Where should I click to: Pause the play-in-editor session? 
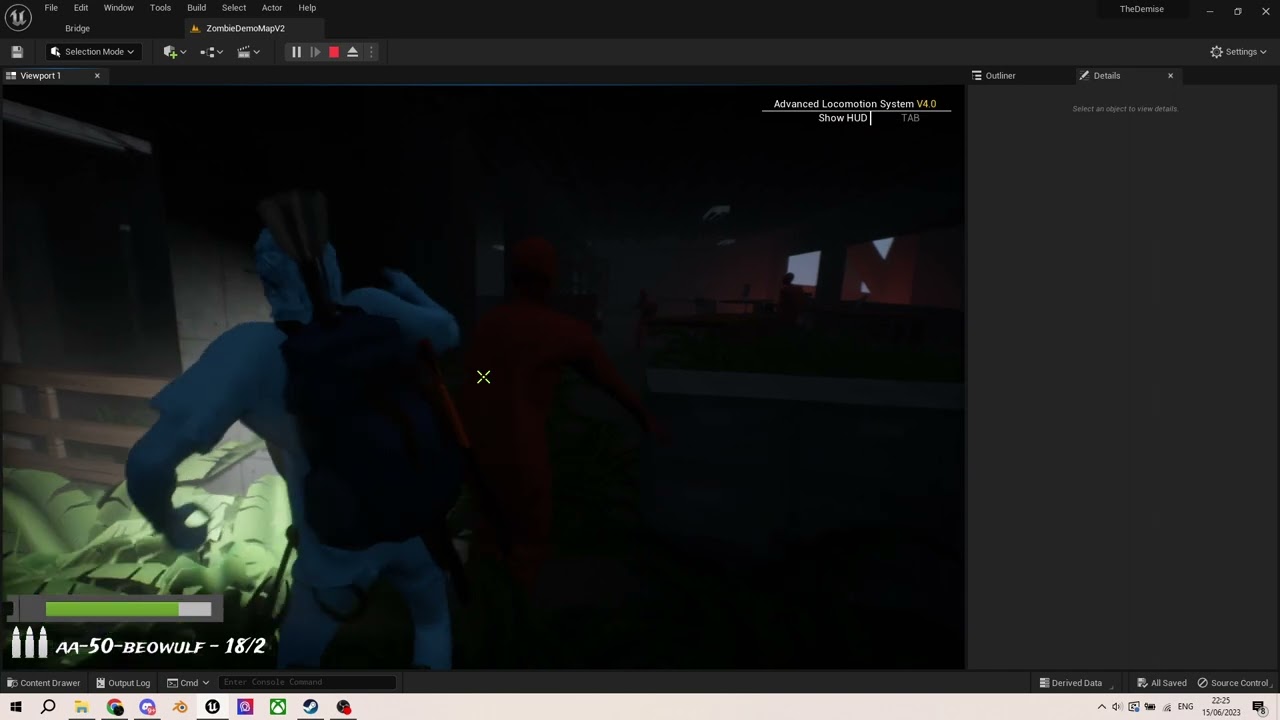point(296,52)
